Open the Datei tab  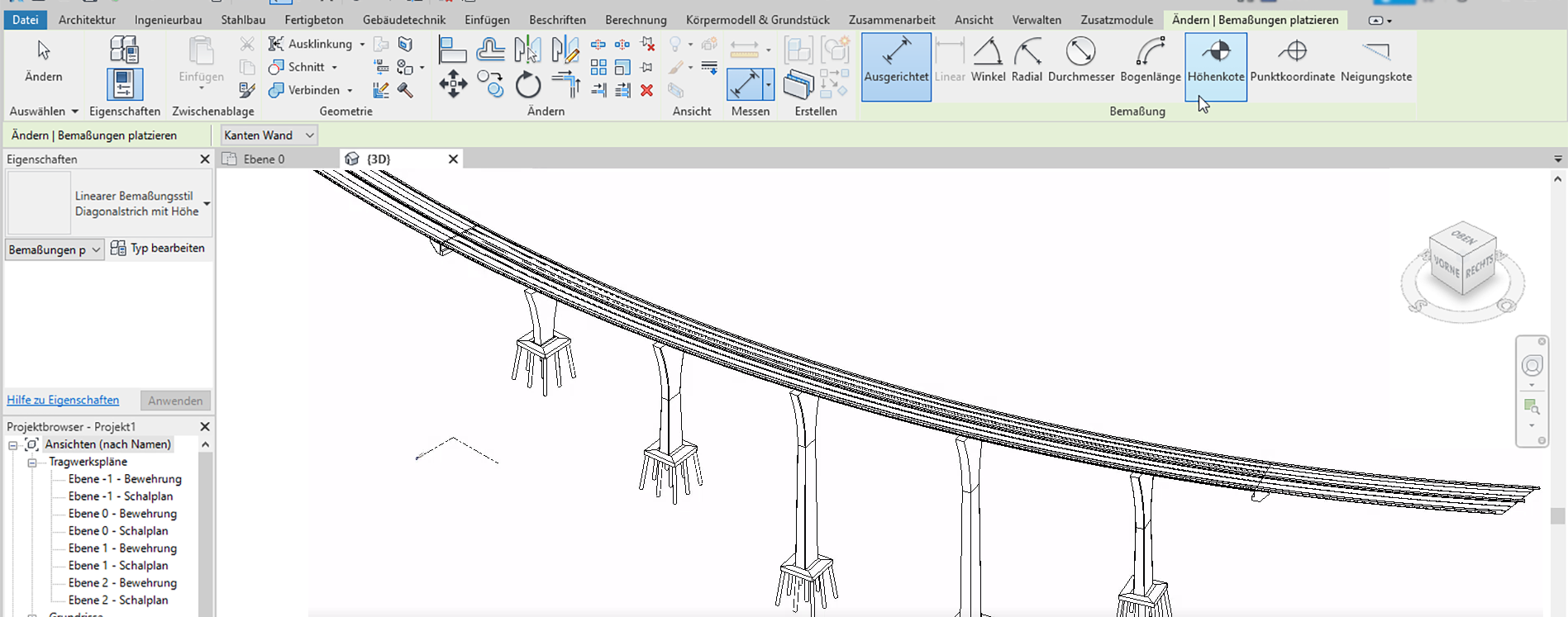[26, 20]
